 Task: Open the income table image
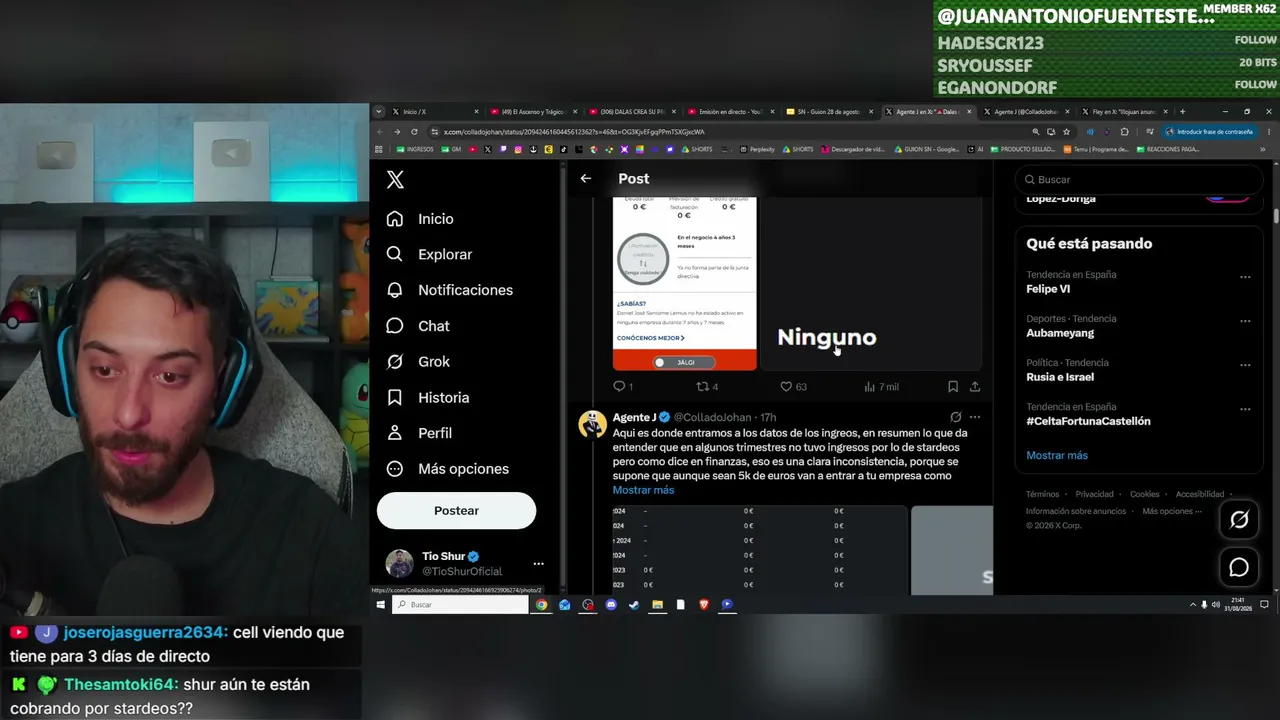pyautogui.click(x=760, y=550)
